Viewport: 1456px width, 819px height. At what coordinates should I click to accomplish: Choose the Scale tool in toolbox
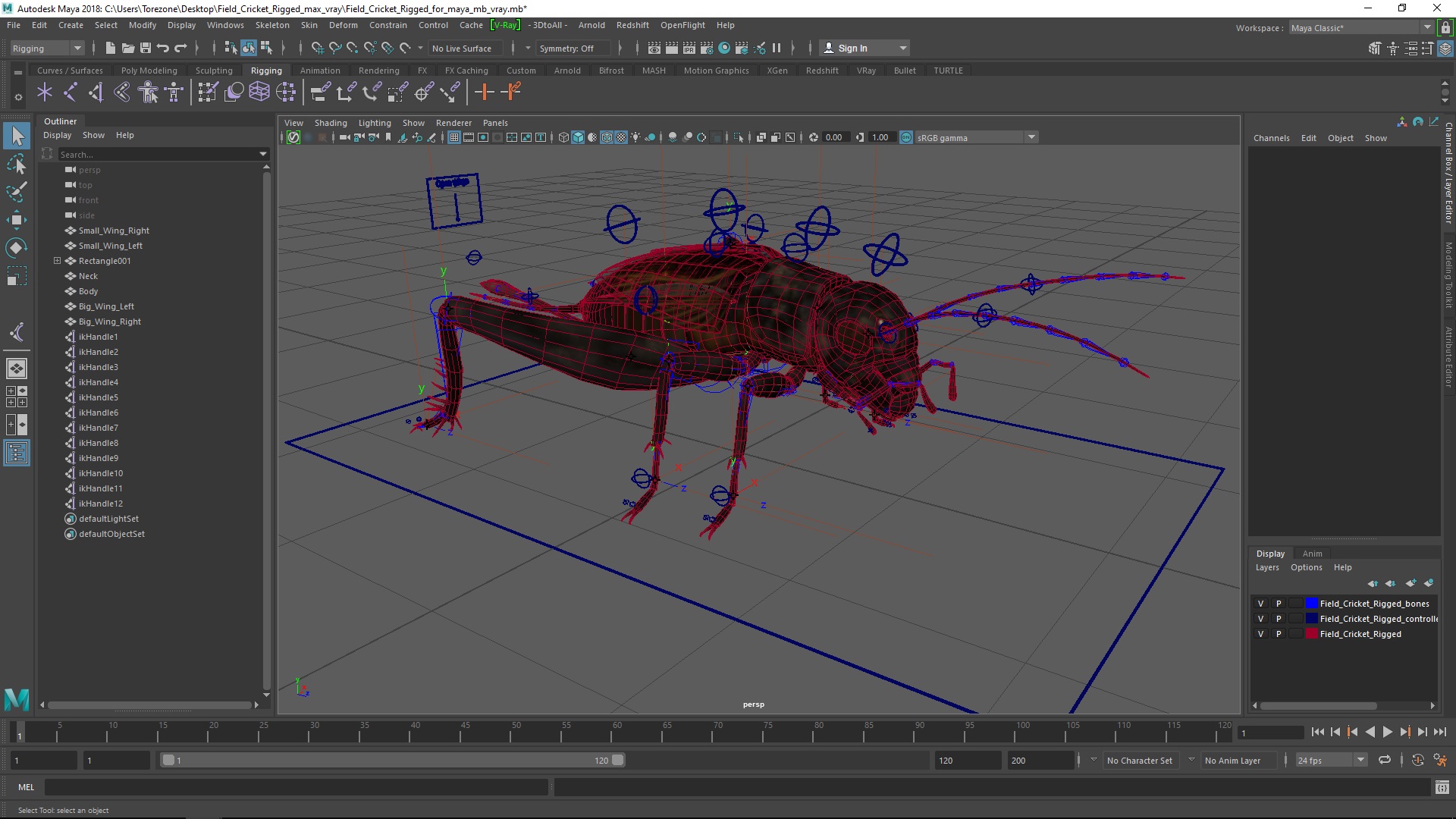click(17, 276)
